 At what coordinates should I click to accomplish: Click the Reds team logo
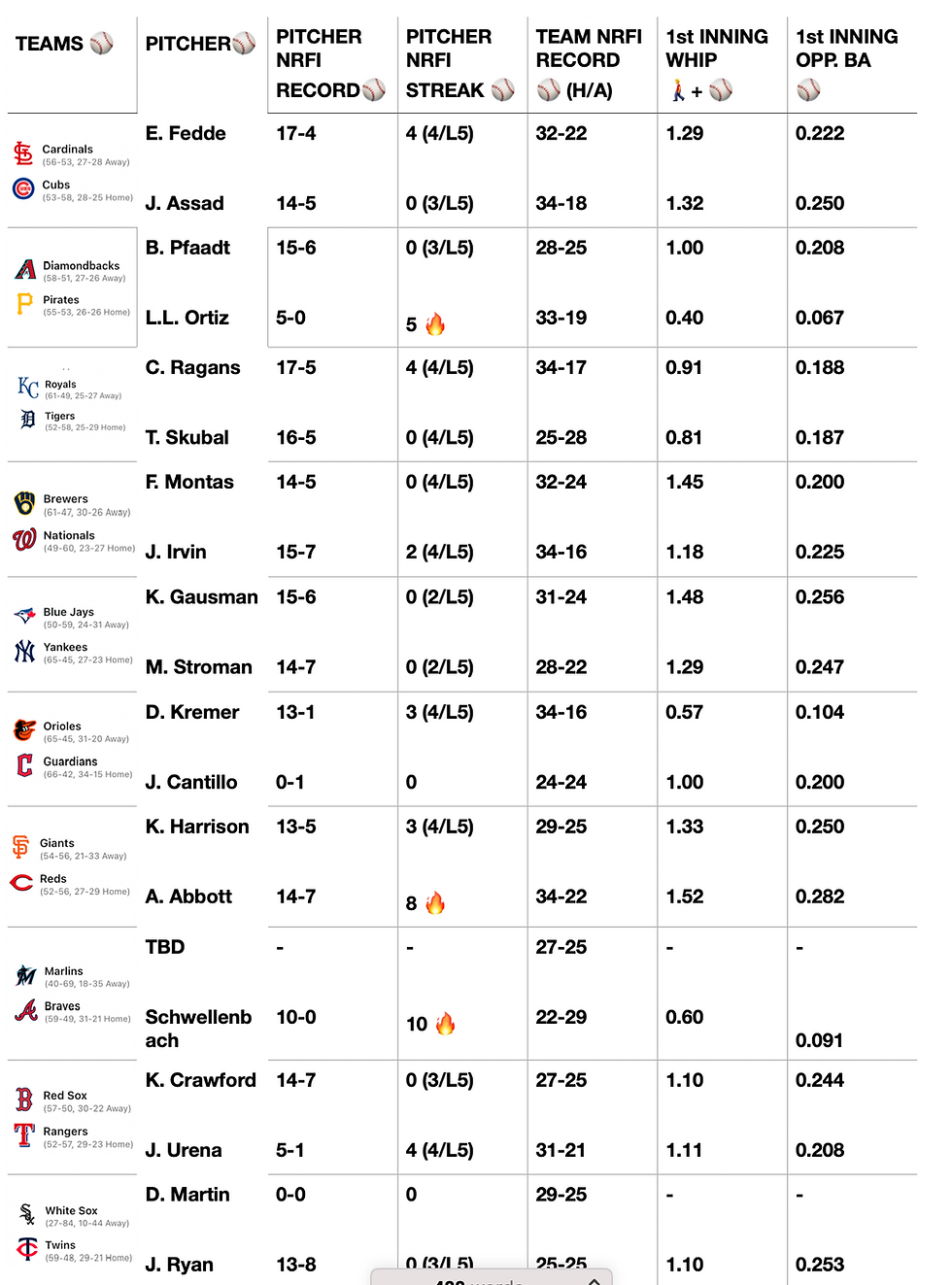pyautogui.click(x=21, y=882)
